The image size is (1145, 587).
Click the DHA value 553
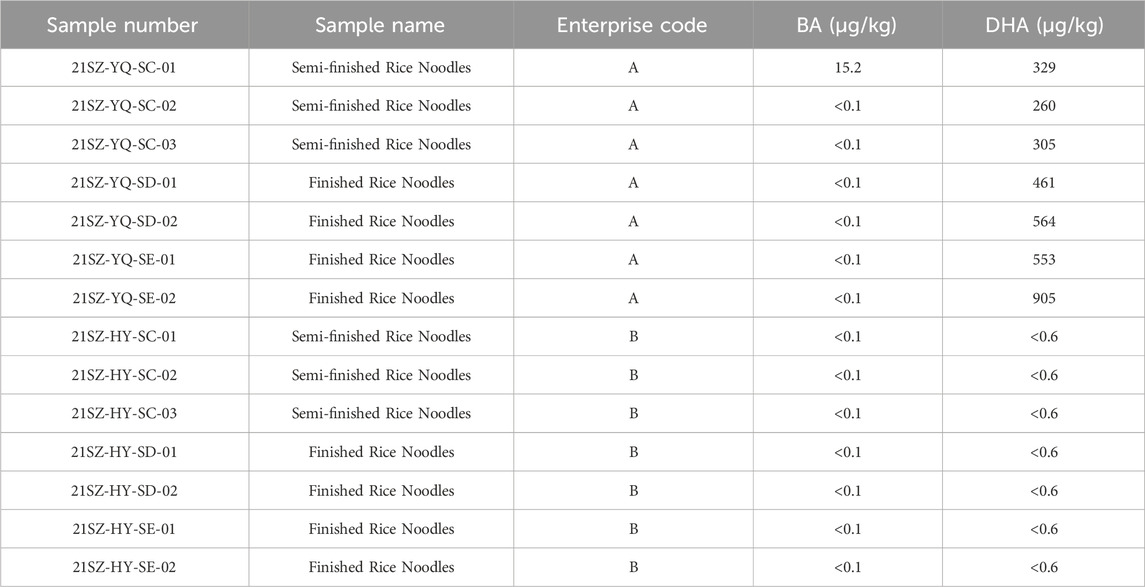tap(1044, 260)
